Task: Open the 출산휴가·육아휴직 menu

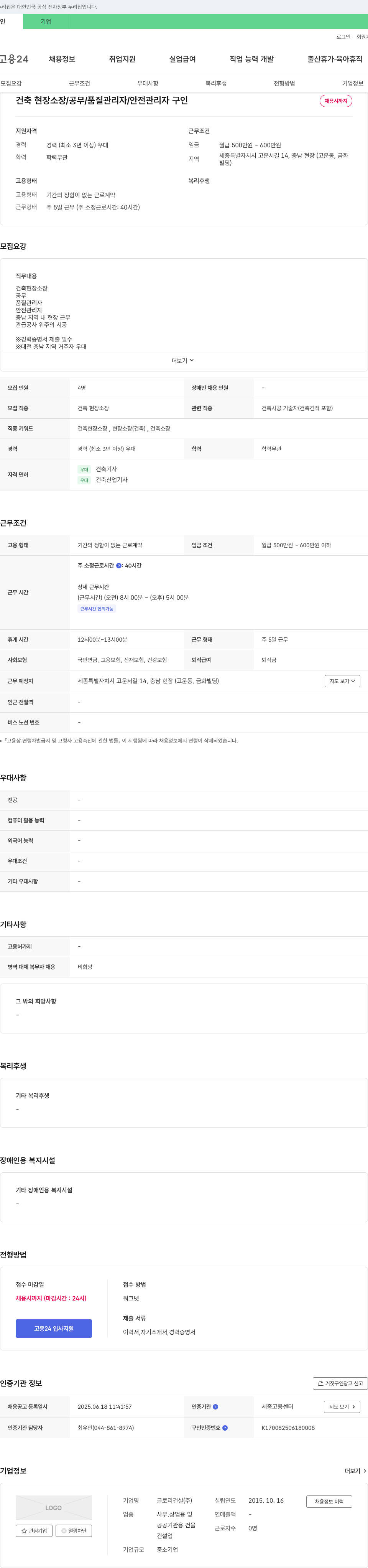Action: pos(335,59)
